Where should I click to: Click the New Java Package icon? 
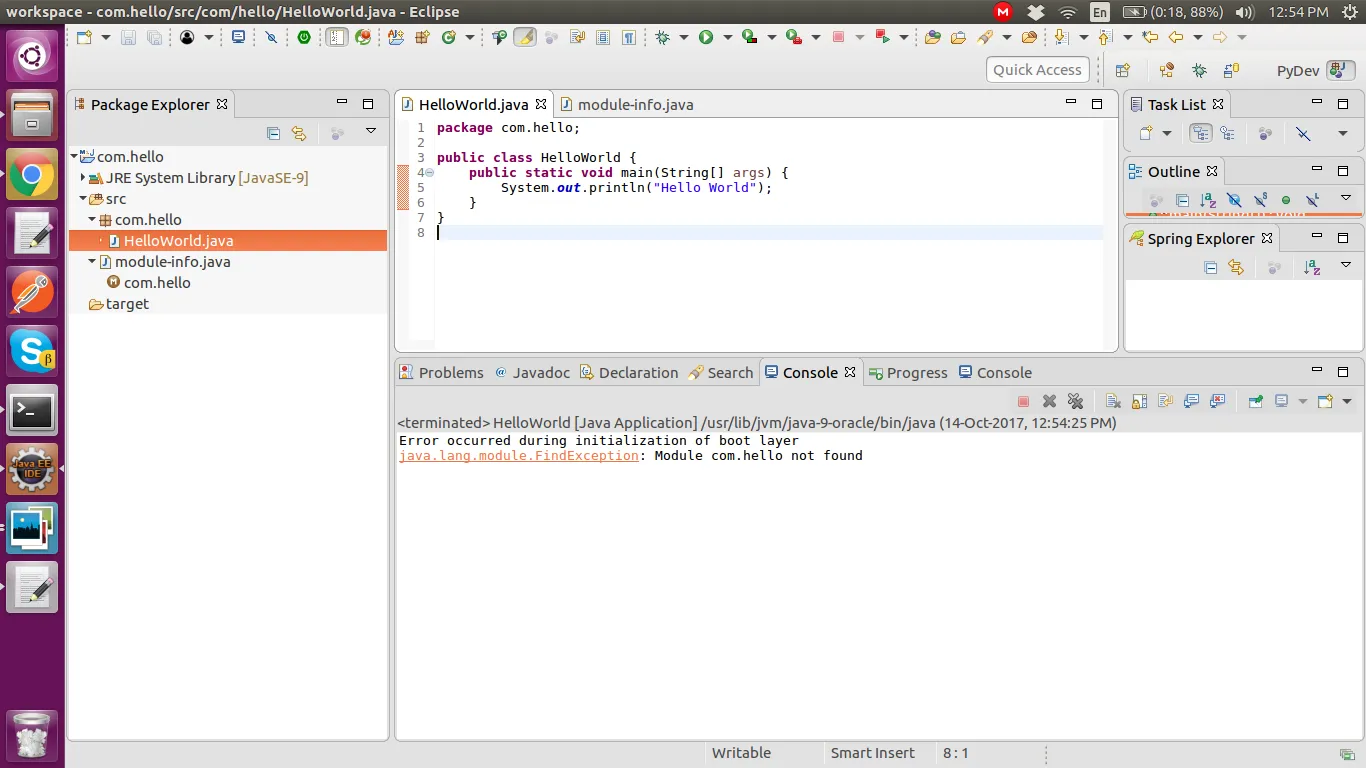pyautogui.click(x=421, y=37)
